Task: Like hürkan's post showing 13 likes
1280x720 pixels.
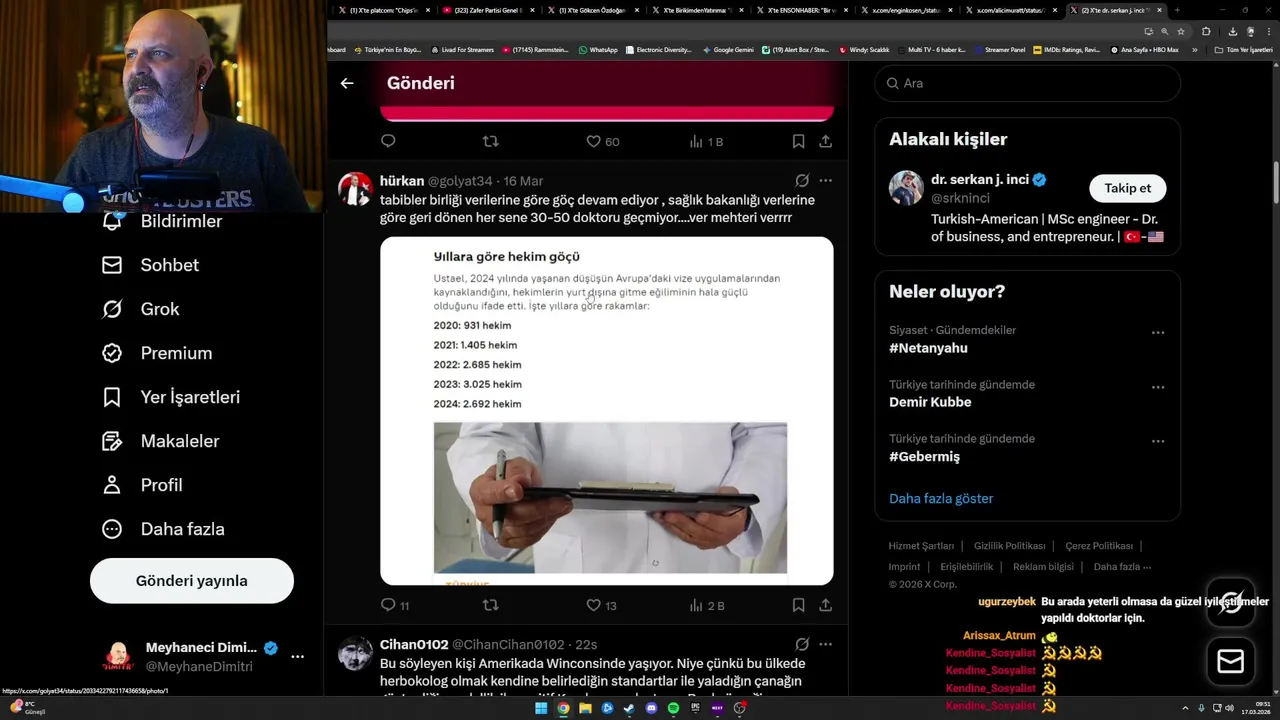Action: coord(601,605)
